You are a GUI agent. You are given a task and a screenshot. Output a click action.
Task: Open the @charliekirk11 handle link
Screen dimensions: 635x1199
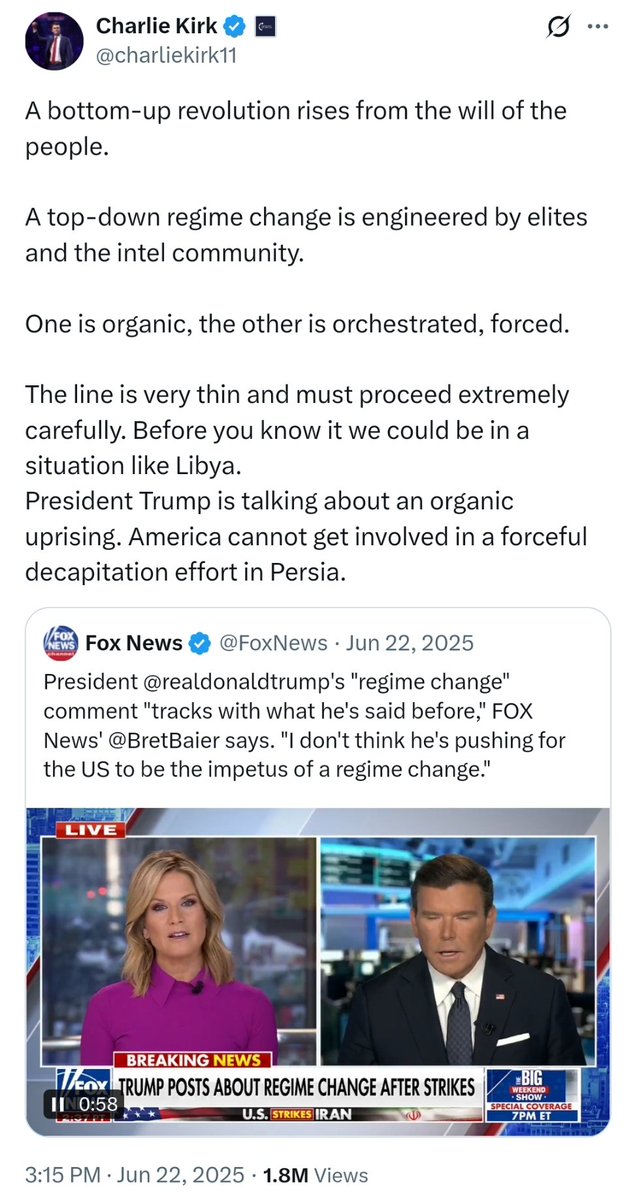pyautogui.click(x=166, y=56)
